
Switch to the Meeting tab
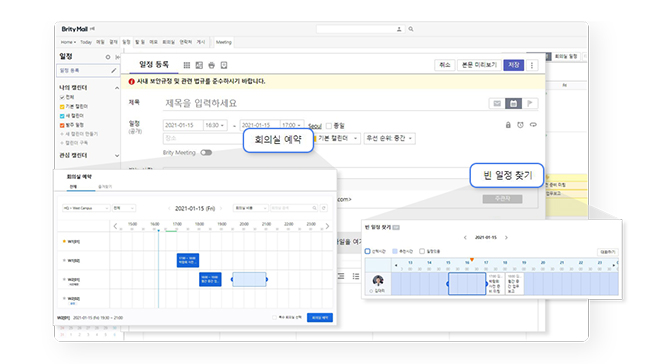[224, 42]
